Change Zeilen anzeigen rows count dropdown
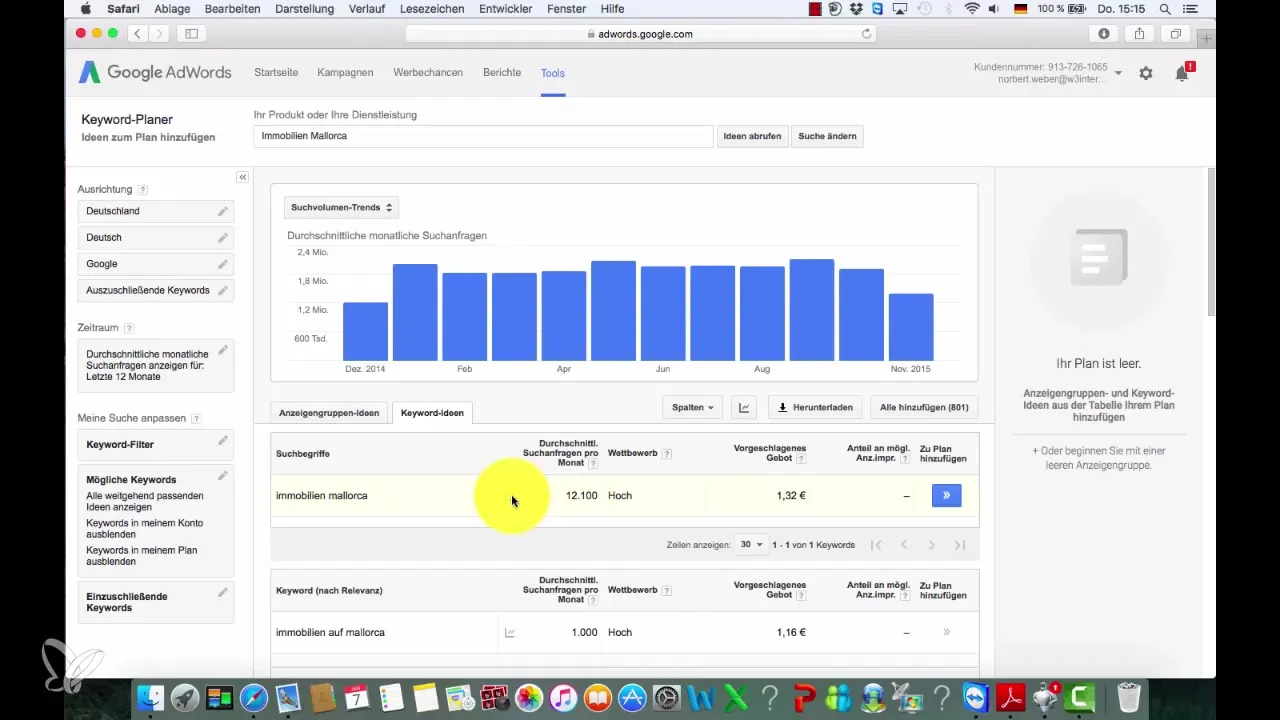 point(750,545)
